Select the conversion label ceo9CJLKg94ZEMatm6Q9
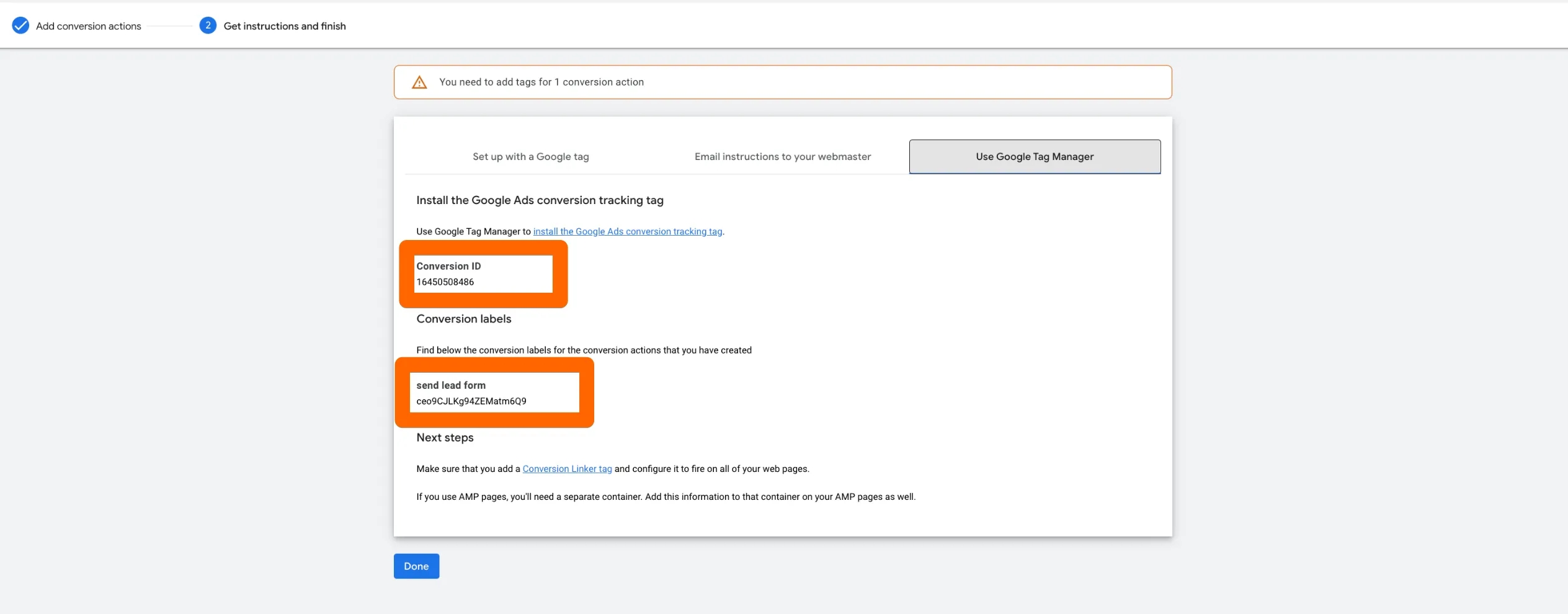 (x=471, y=401)
